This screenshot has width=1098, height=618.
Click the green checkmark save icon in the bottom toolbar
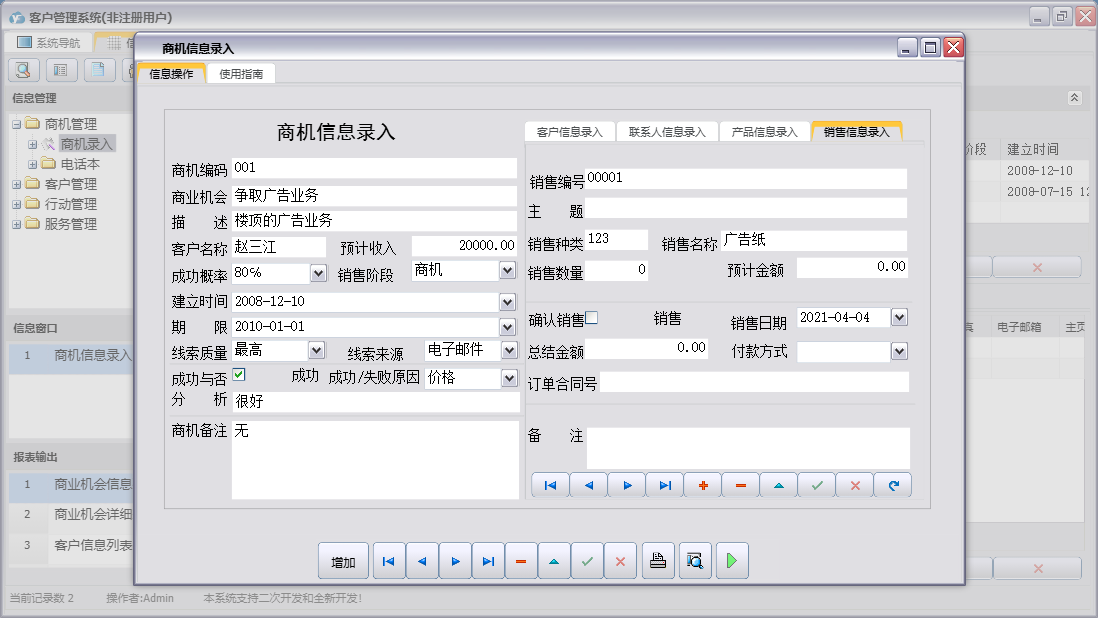click(x=587, y=562)
